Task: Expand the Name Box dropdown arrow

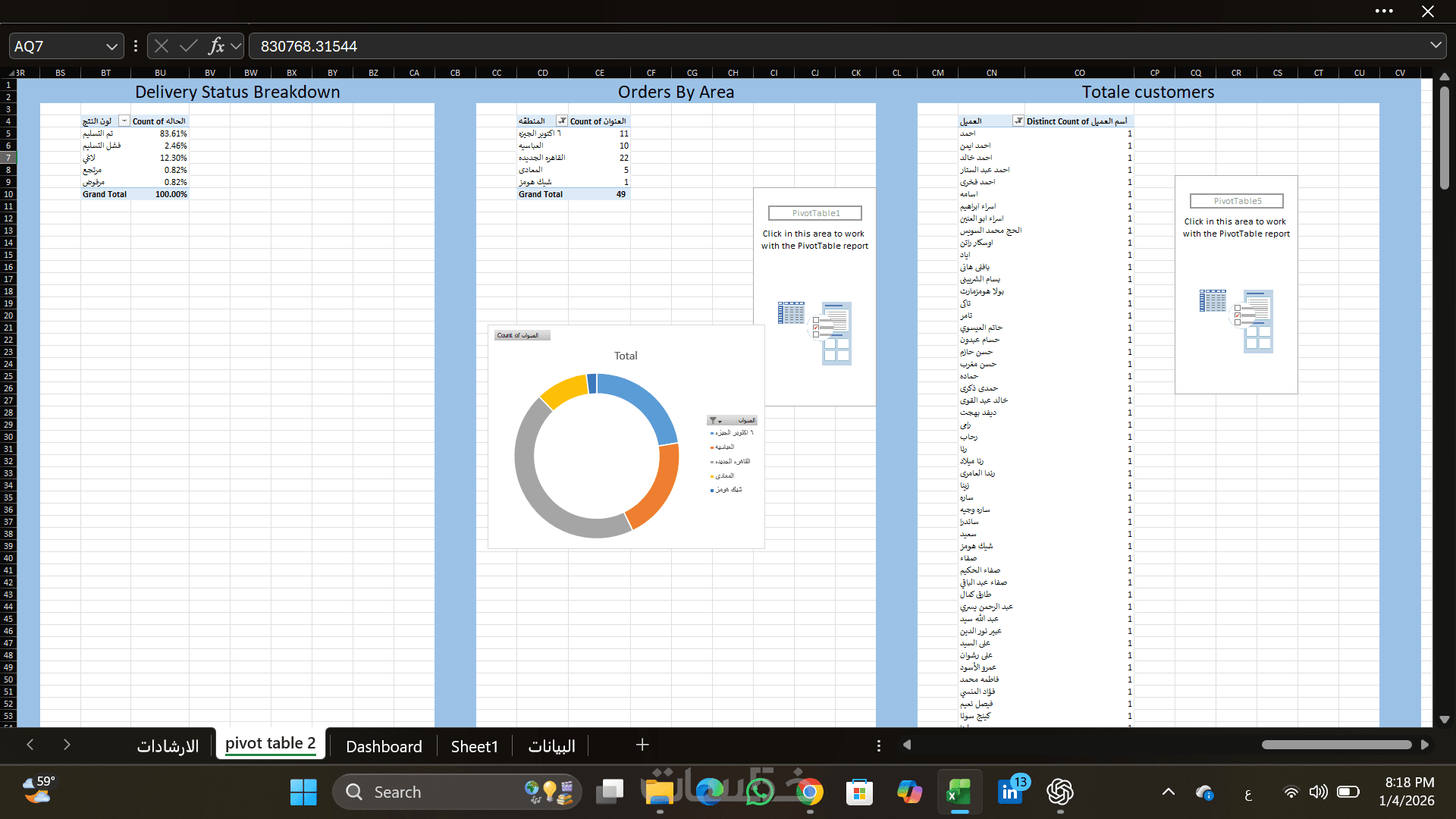Action: point(111,46)
